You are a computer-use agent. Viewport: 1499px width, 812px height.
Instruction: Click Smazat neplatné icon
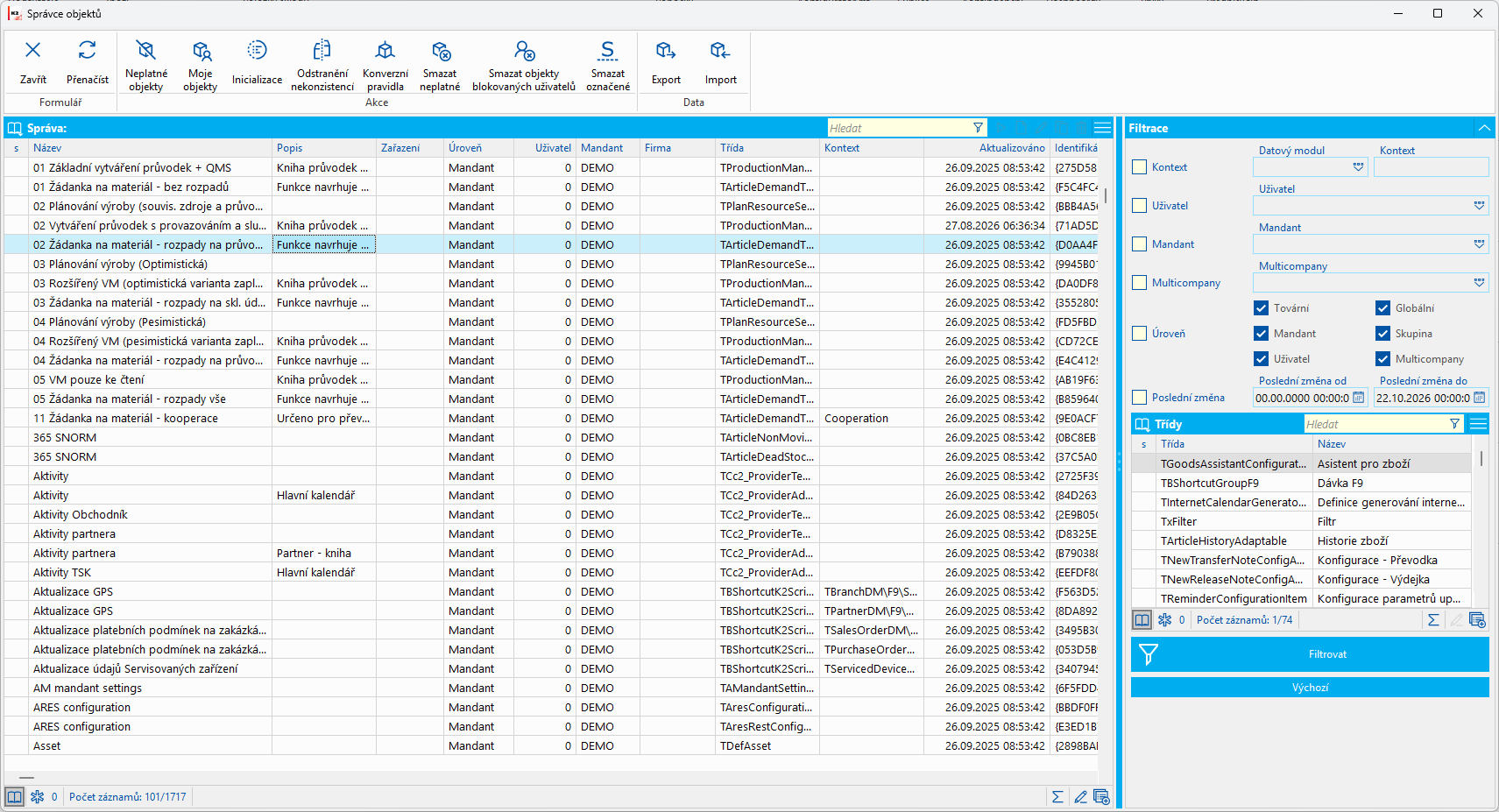click(x=440, y=51)
